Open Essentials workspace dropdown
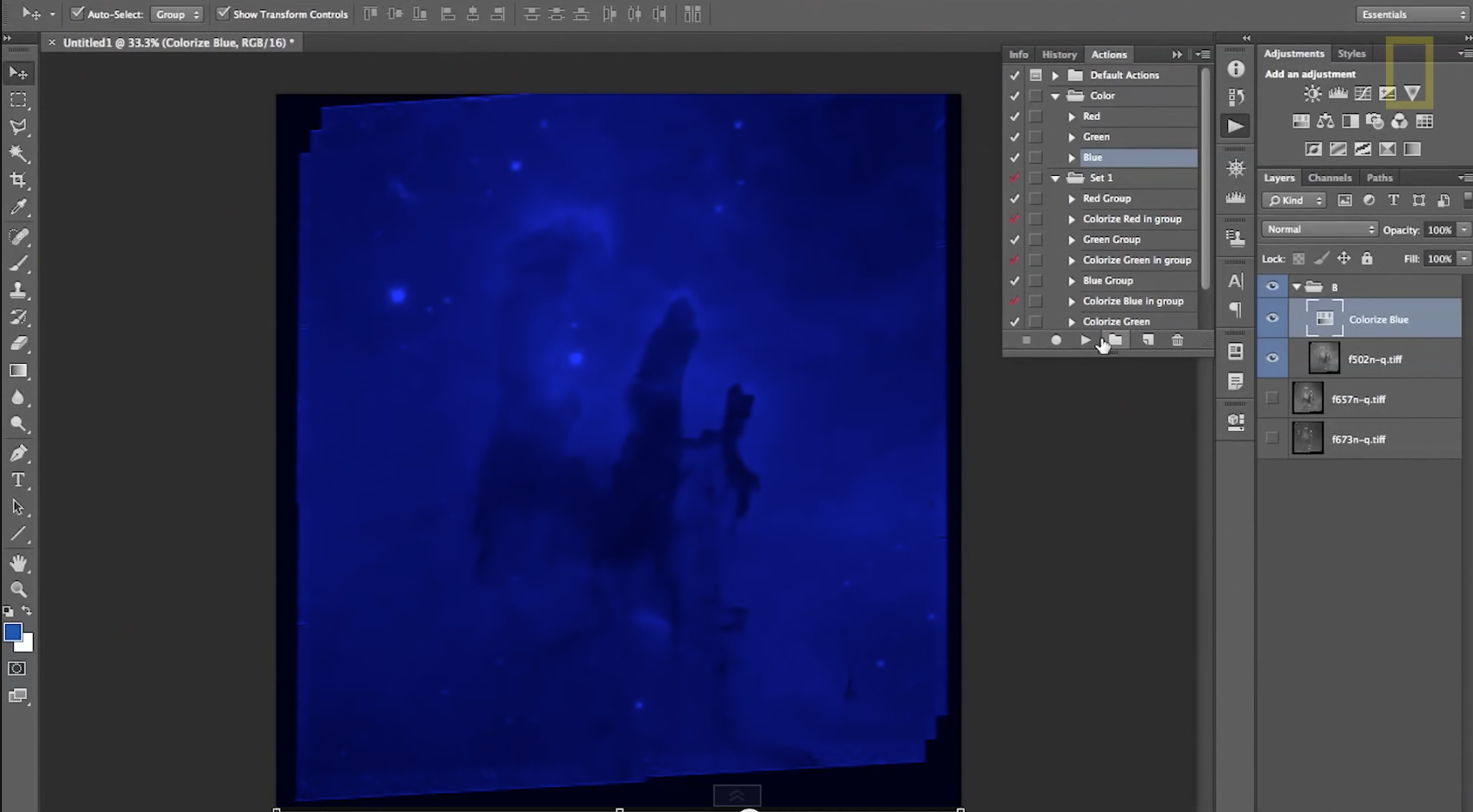 [1411, 14]
